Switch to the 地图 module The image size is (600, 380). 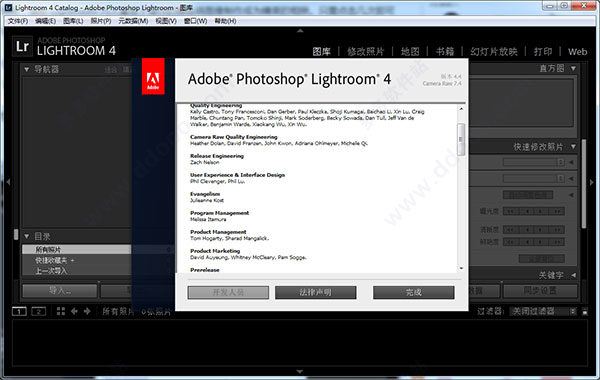[x=410, y=52]
